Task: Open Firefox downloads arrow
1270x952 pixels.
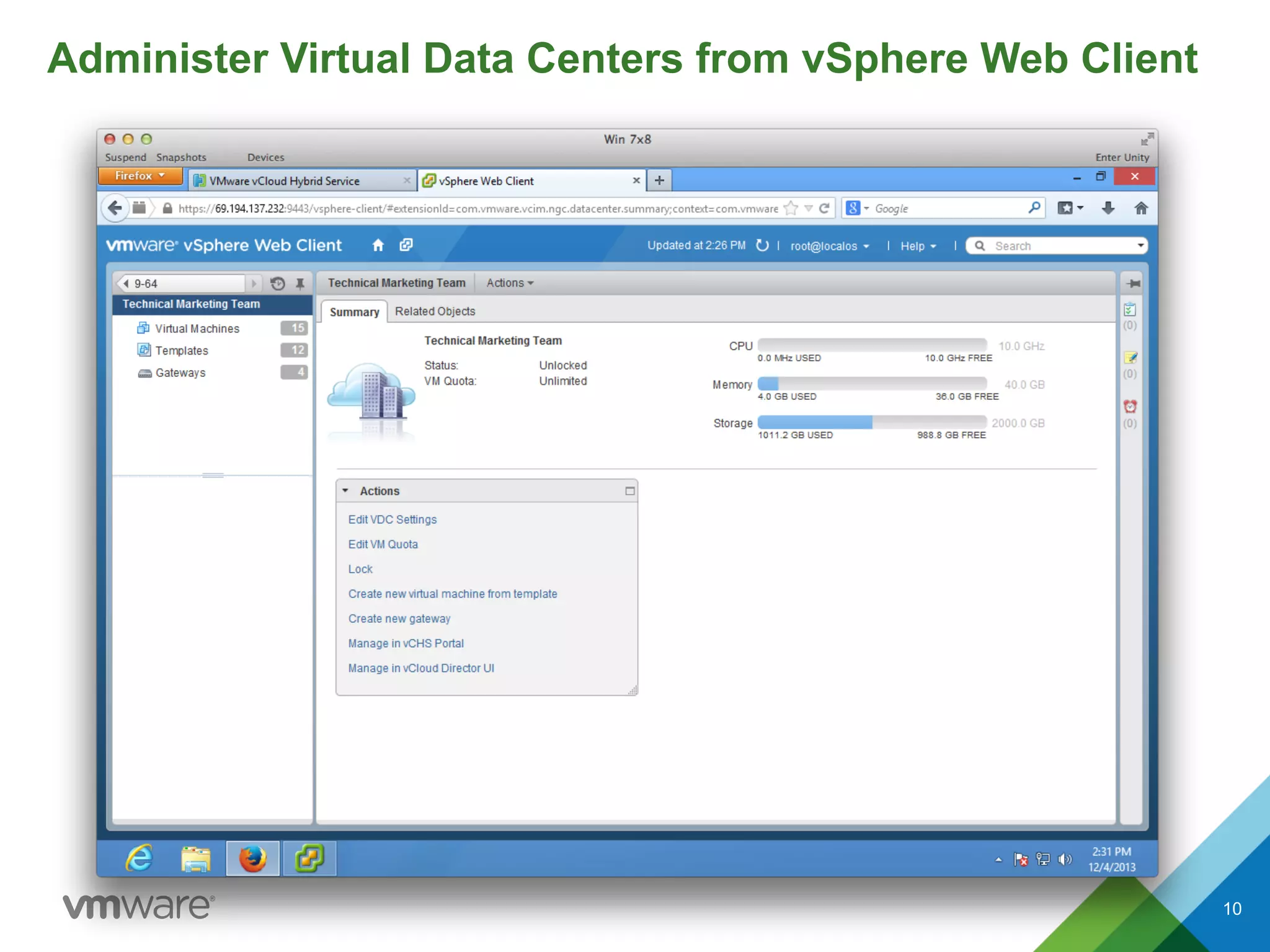Action: (1108, 208)
